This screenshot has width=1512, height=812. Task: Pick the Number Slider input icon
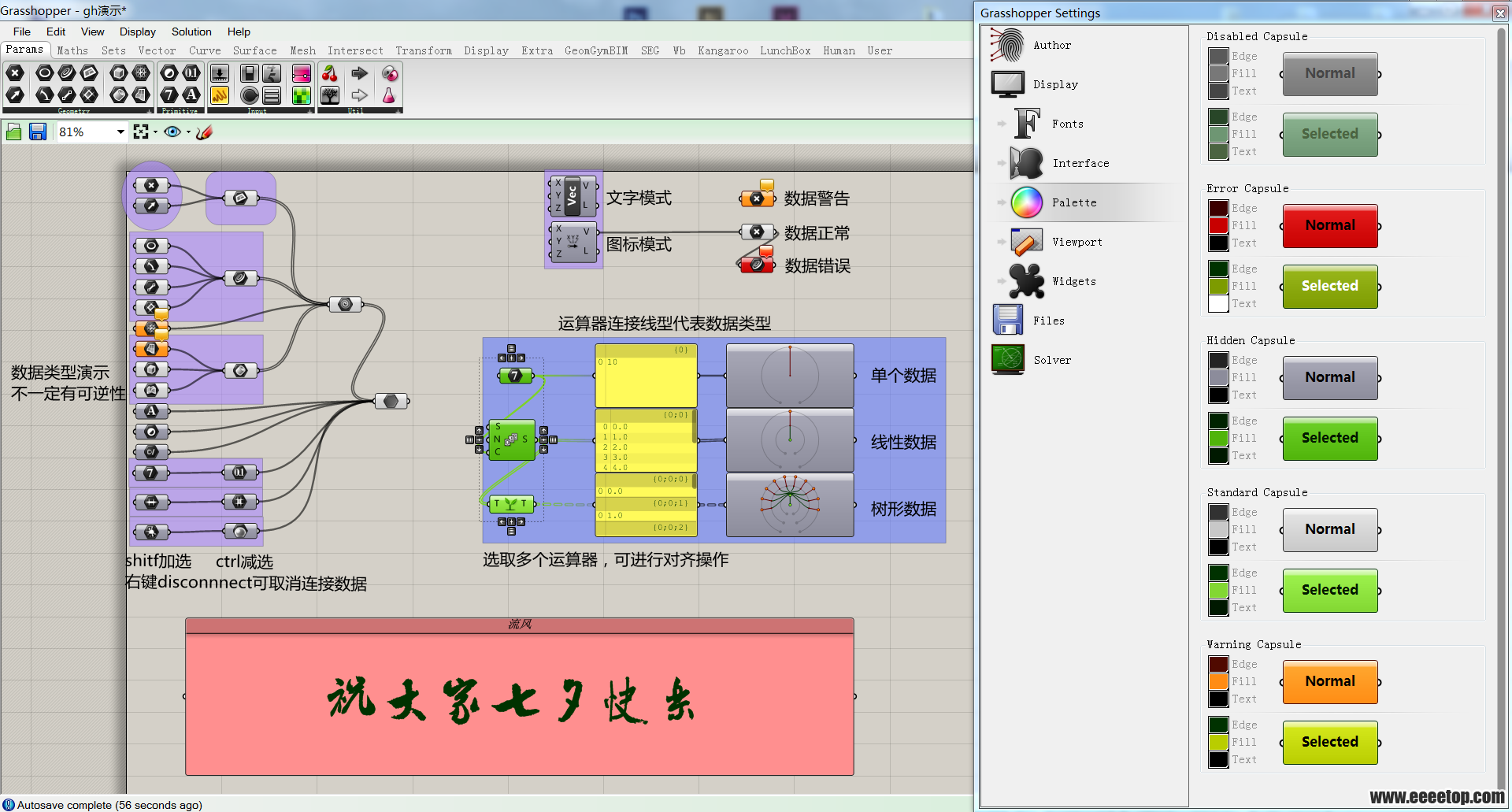coord(220,73)
